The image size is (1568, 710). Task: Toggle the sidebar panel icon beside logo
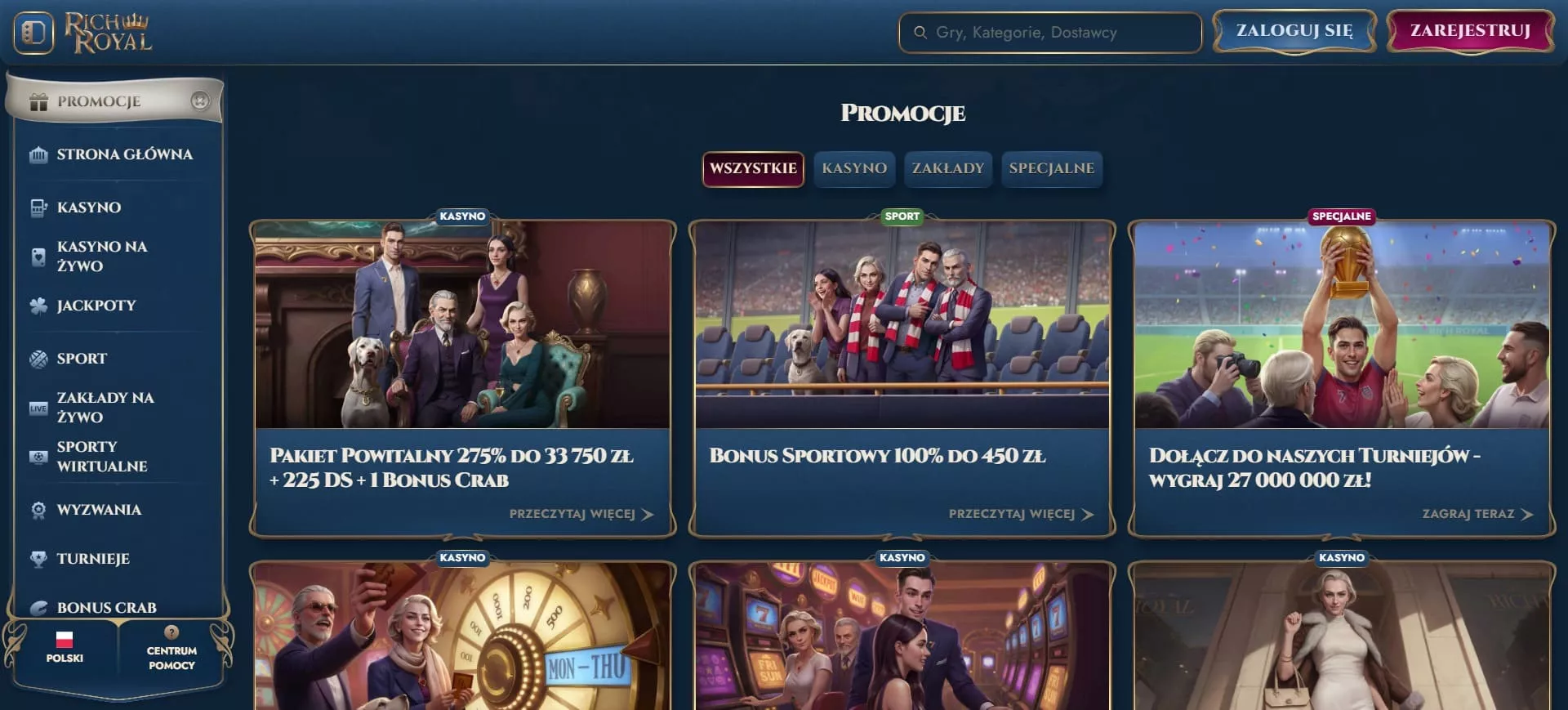(33, 33)
